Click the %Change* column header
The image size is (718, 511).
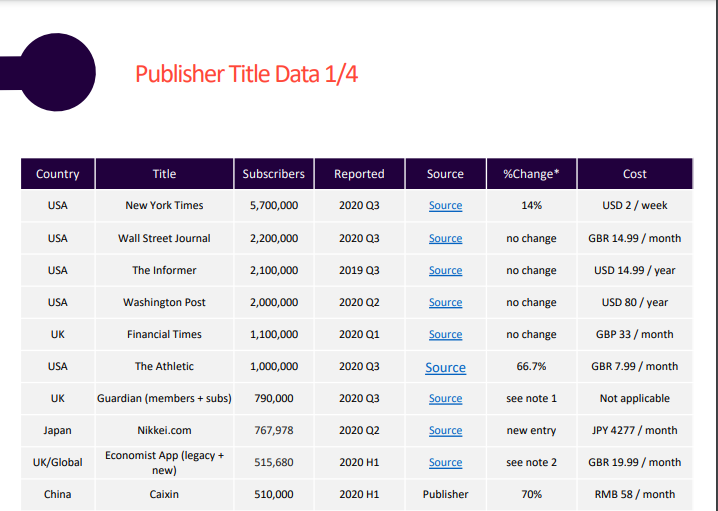point(531,174)
